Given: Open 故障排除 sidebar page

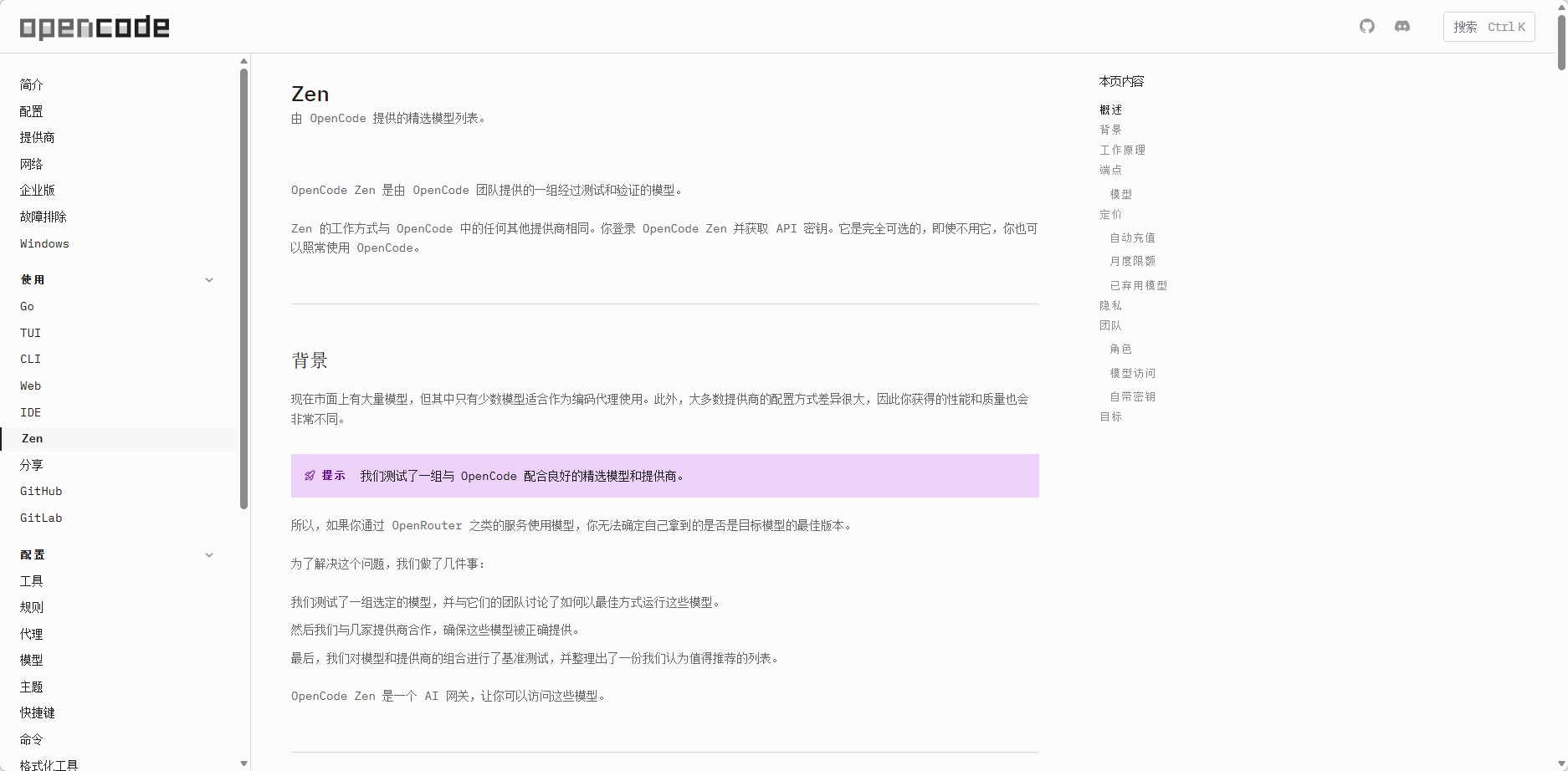Looking at the screenshot, I should [44, 217].
